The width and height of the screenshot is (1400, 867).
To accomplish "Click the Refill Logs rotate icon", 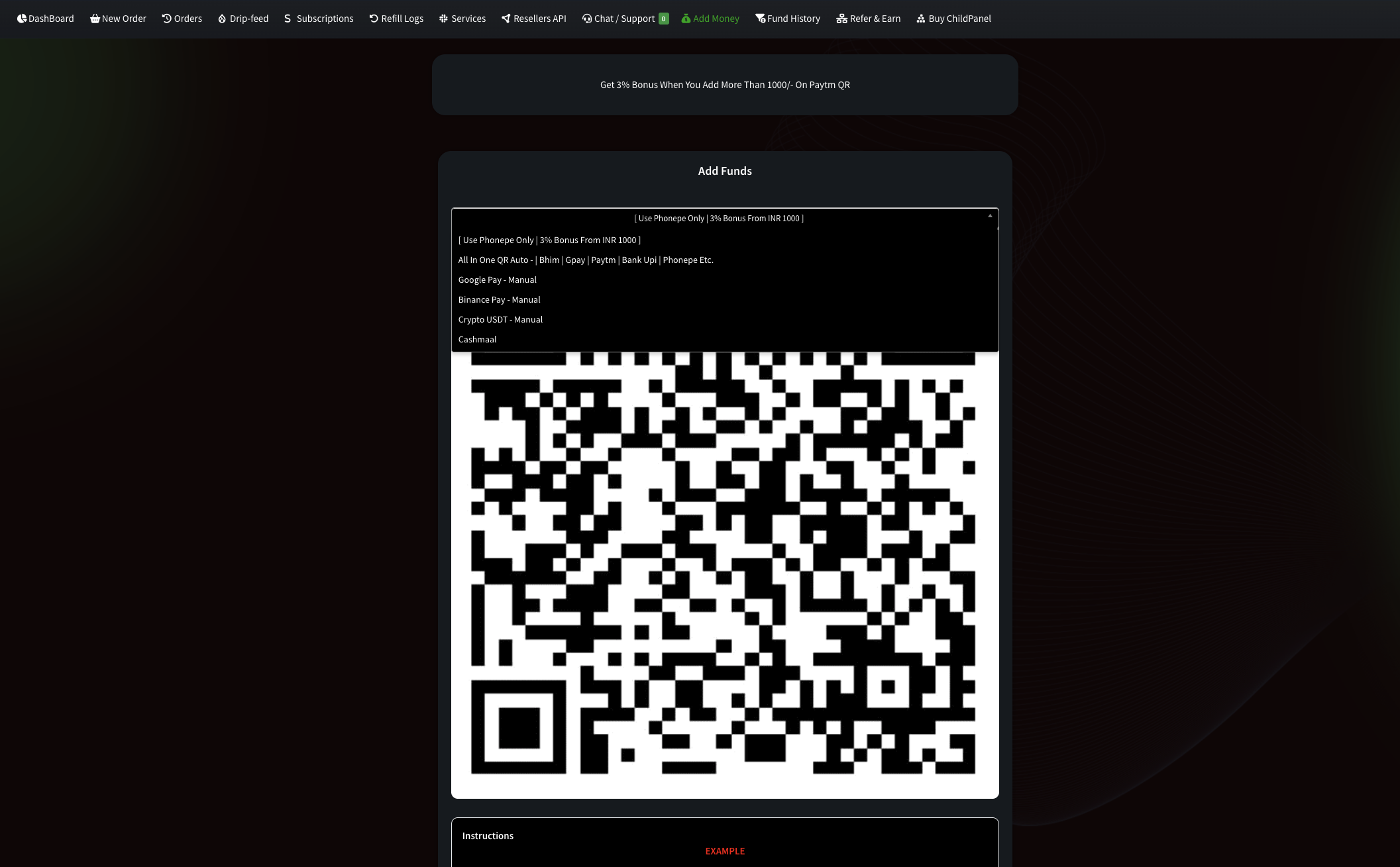I will [x=374, y=19].
